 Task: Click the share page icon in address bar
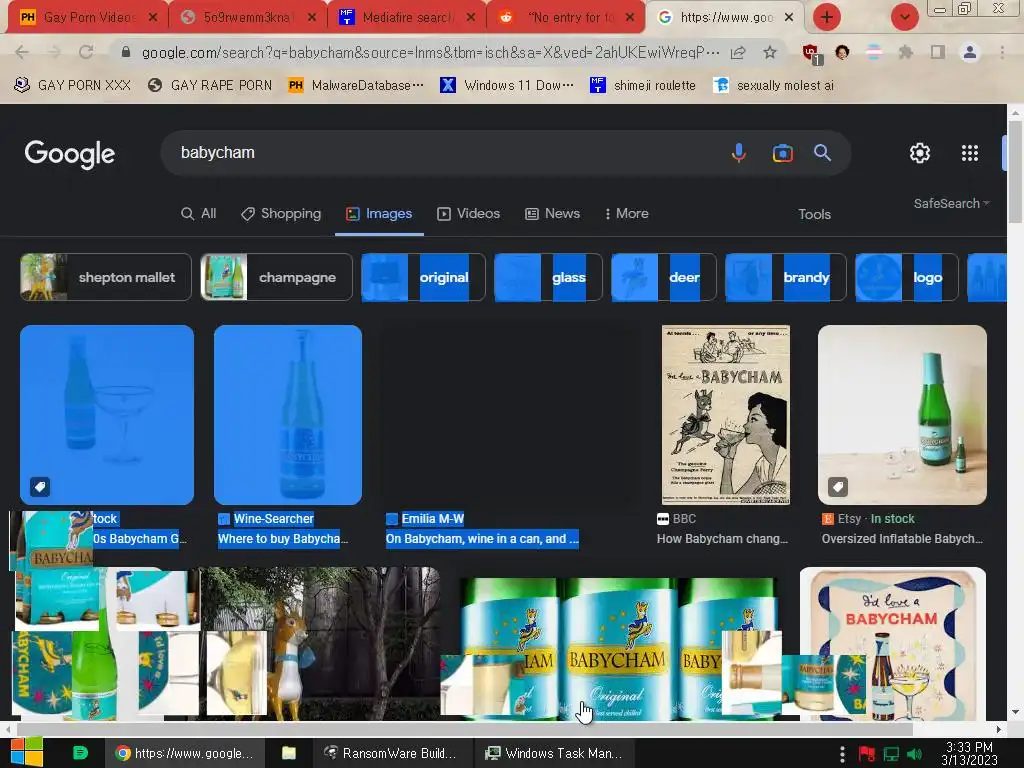[x=738, y=52]
